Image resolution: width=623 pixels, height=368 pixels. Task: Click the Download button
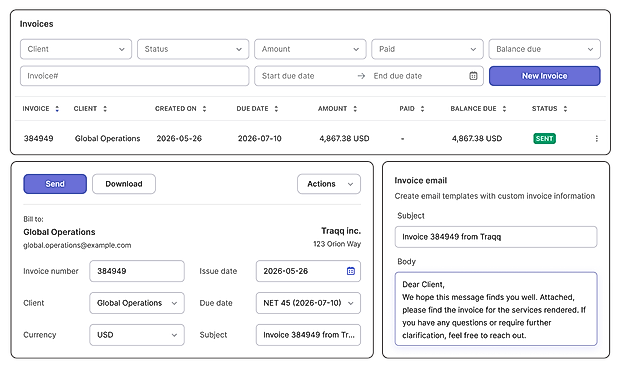(x=124, y=184)
